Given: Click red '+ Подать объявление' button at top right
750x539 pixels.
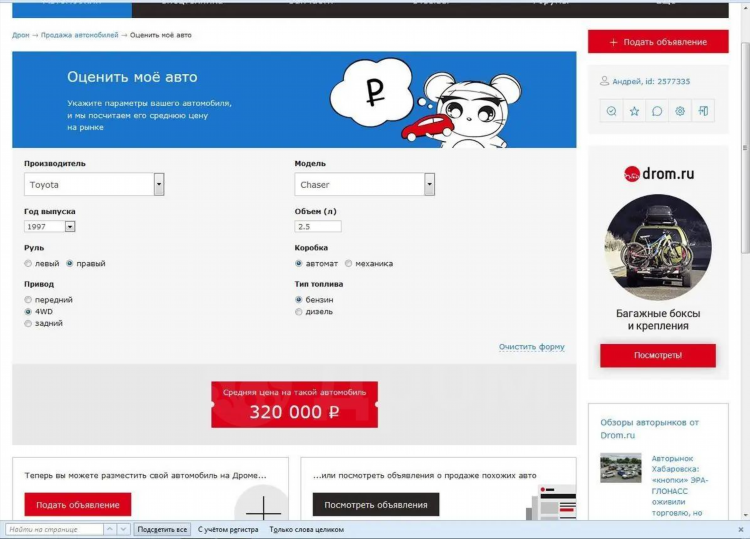Looking at the screenshot, I should click(658, 42).
